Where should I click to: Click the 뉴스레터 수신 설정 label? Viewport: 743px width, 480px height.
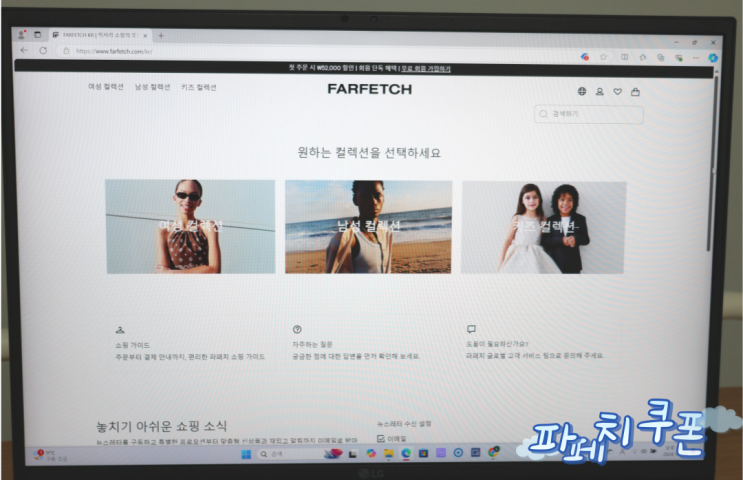coord(404,424)
